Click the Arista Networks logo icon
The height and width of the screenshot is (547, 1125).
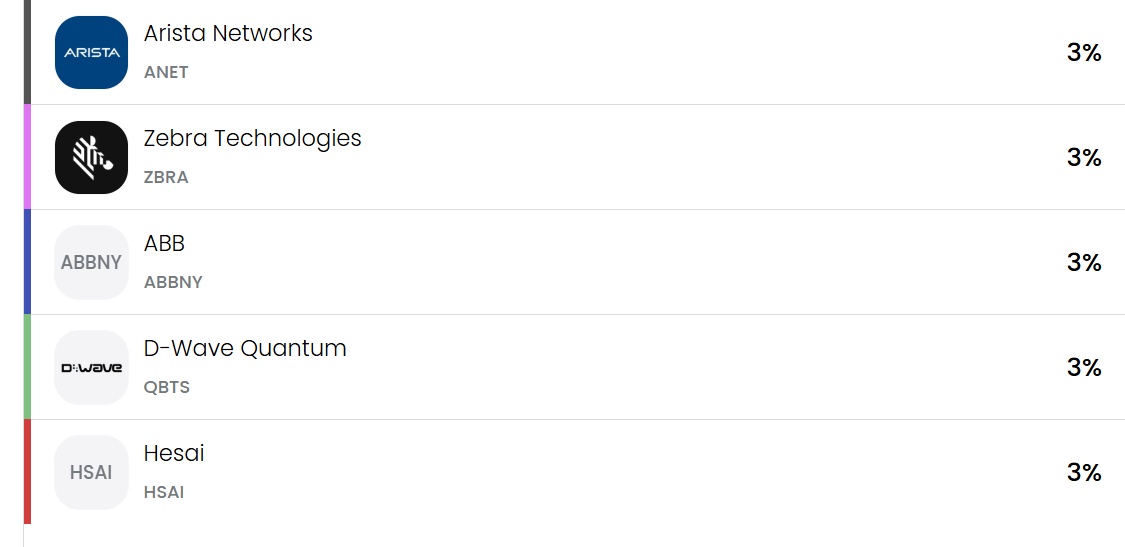click(91, 52)
